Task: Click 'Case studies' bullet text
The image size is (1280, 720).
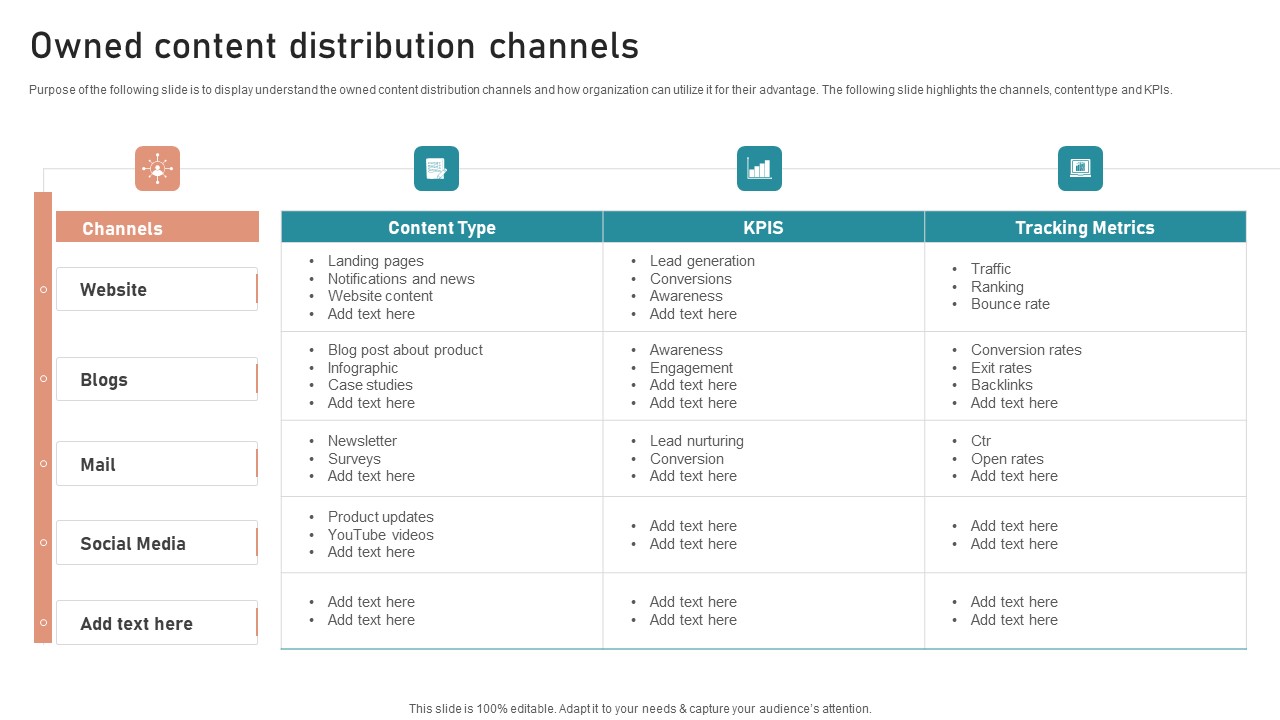Action: [x=370, y=385]
